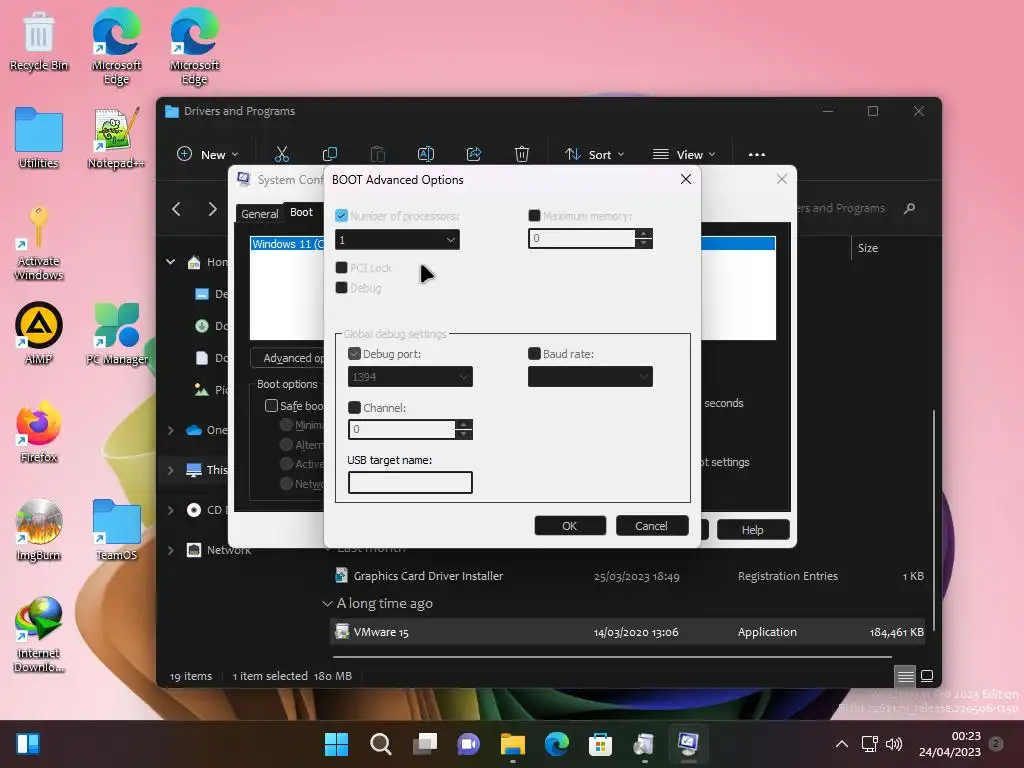The height and width of the screenshot is (768, 1024).
Task: Click Cancel in BOOT Advanced Options
Action: pyautogui.click(x=652, y=526)
